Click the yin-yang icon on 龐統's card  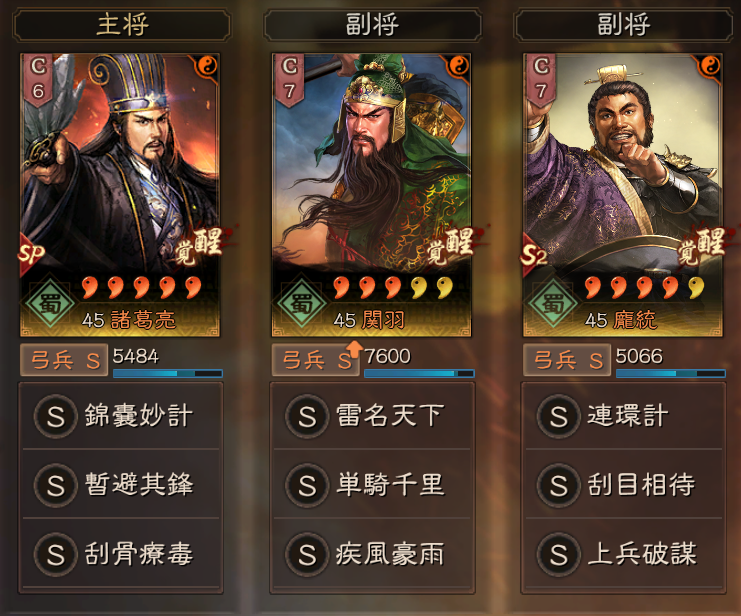click(x=709, y=66)
